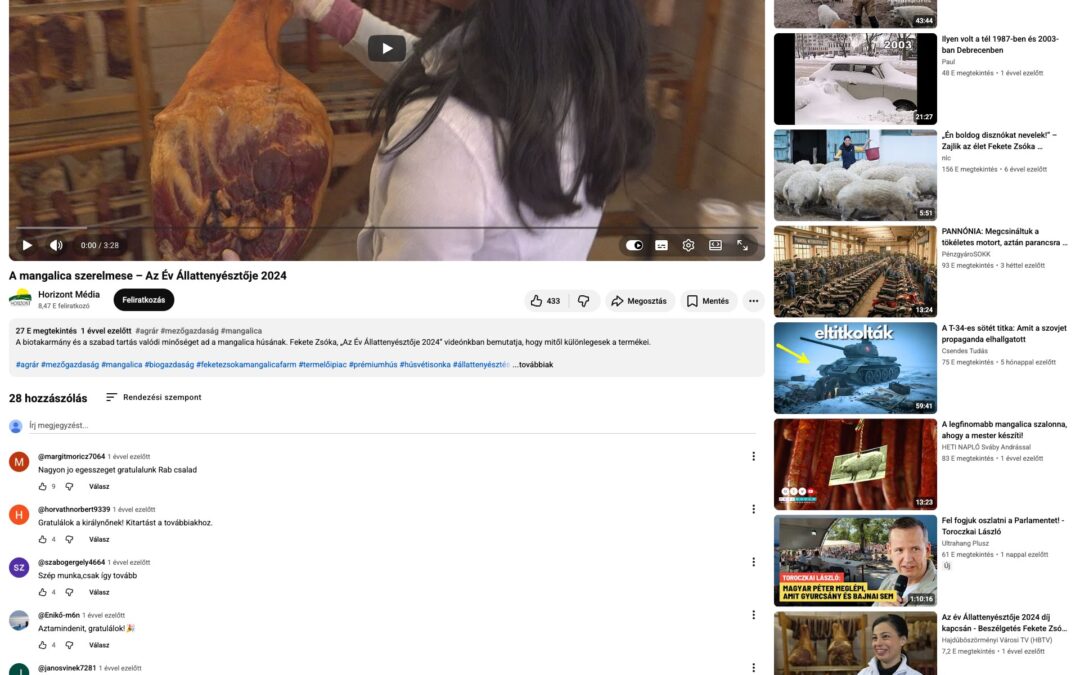The width and height of the screenshot is (1080, 675).
Task: Open options menu for janosvinek7281 comment
Action: [754, 668]
